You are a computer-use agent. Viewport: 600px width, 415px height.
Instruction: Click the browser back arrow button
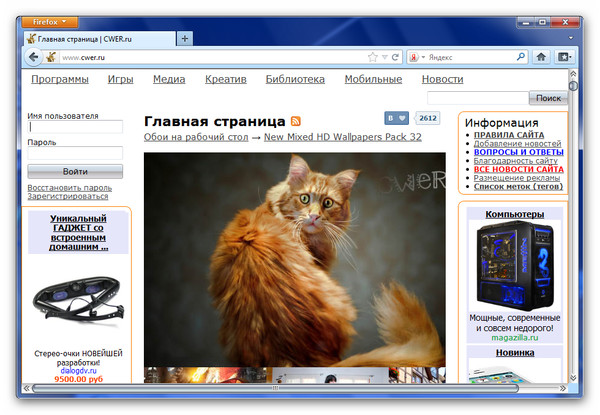33,57
